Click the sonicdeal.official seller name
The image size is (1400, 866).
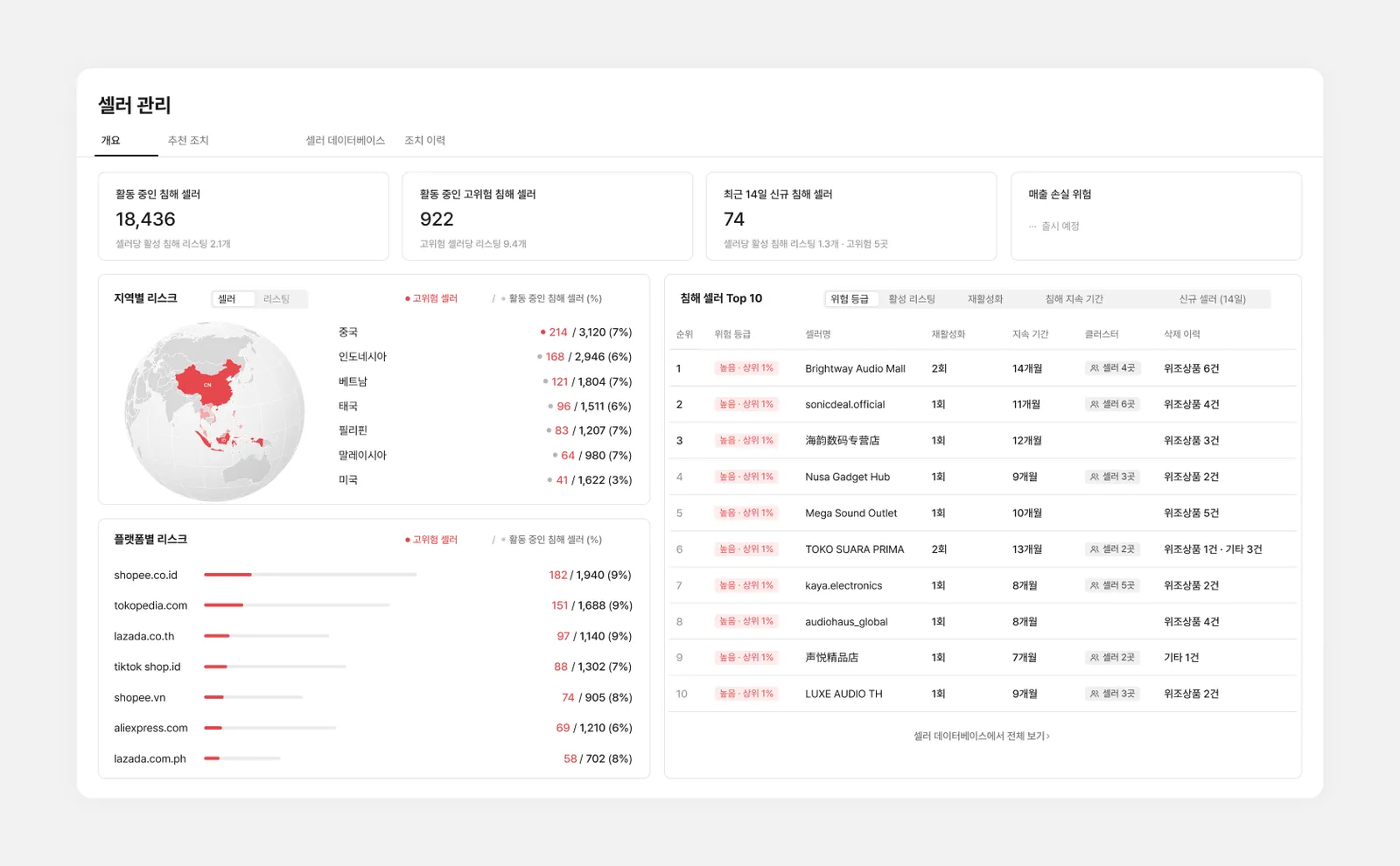[844, 404]
